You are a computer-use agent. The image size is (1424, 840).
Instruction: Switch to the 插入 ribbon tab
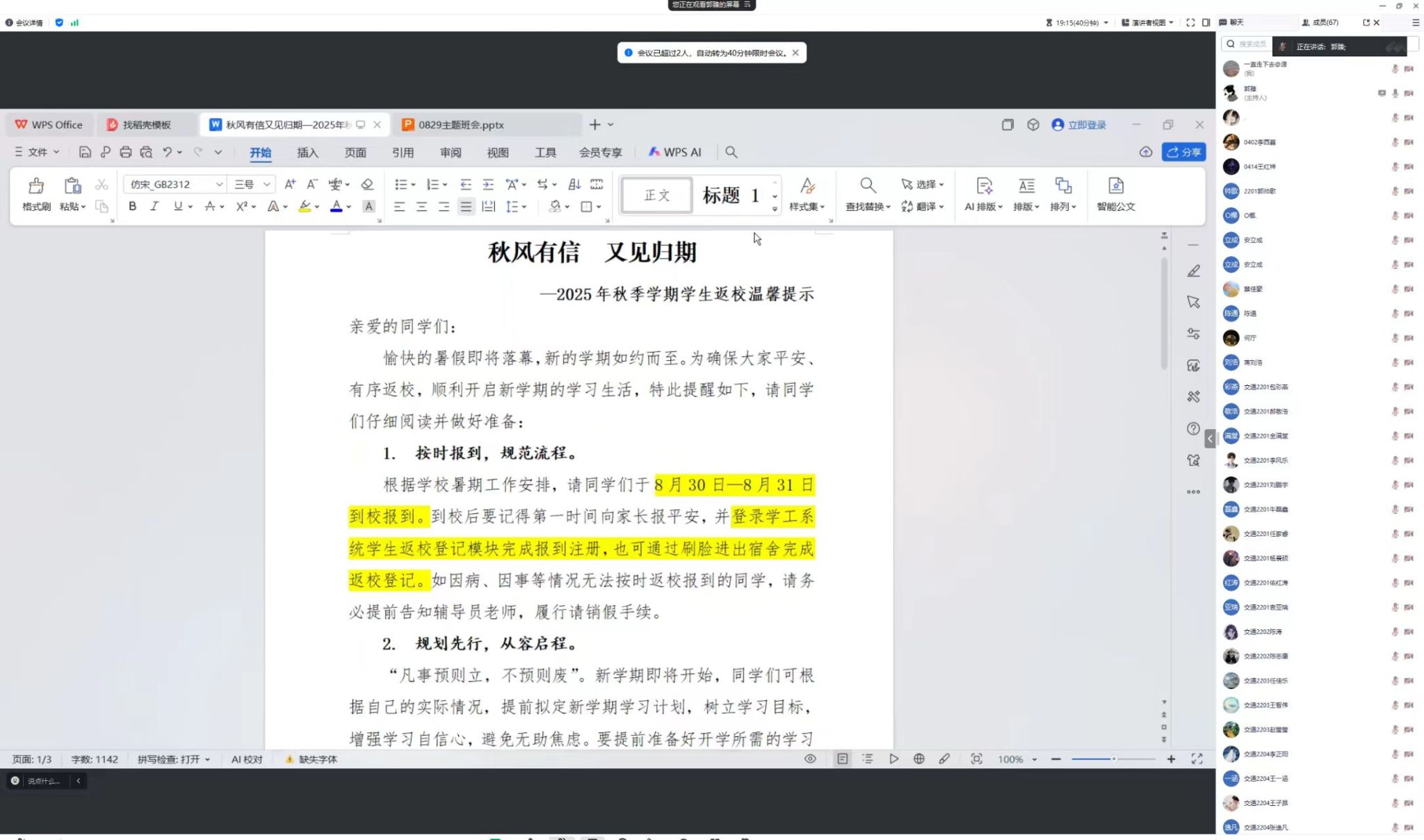(307, 152)
